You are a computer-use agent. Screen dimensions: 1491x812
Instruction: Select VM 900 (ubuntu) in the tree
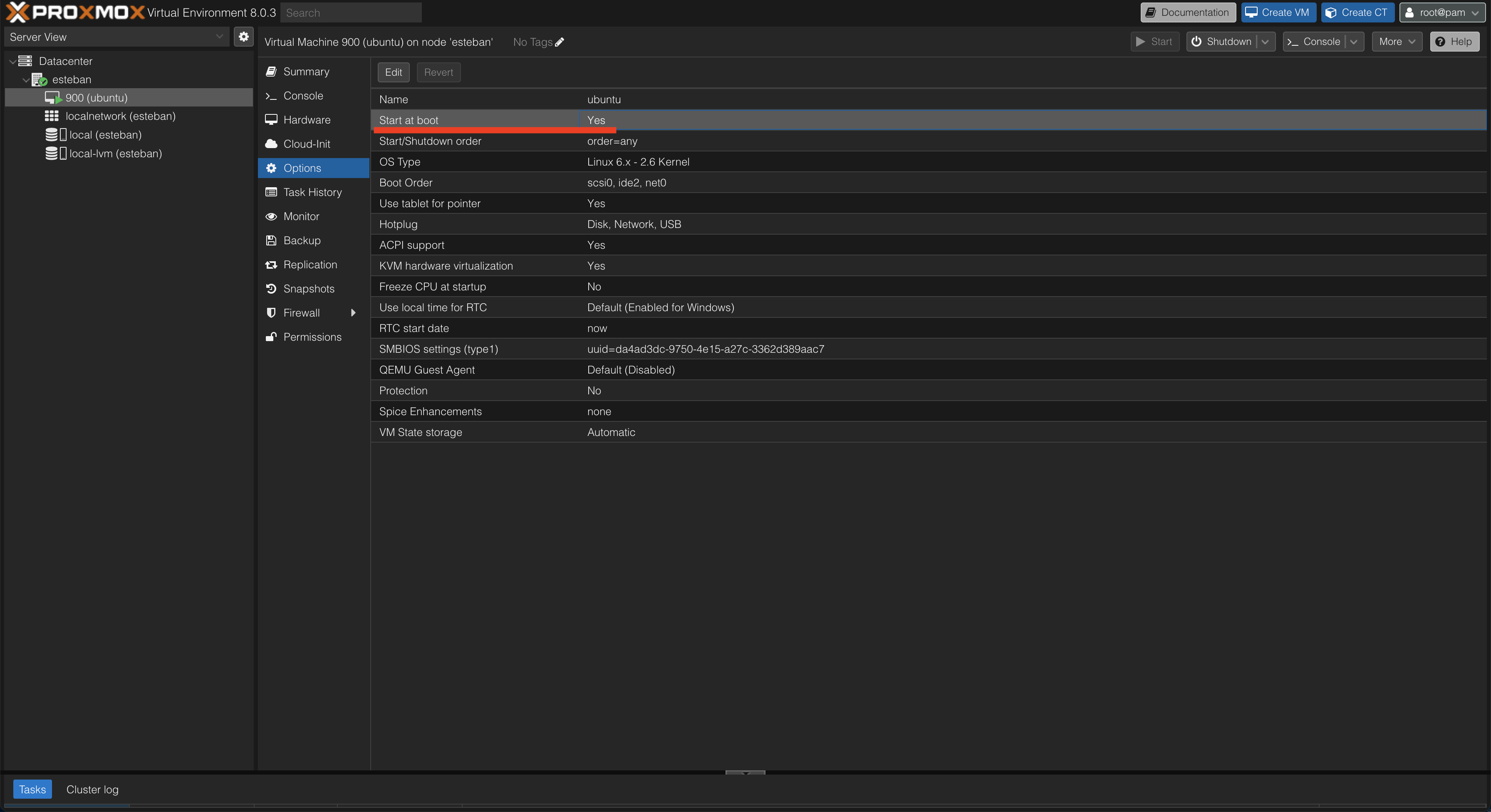point(129,97)
